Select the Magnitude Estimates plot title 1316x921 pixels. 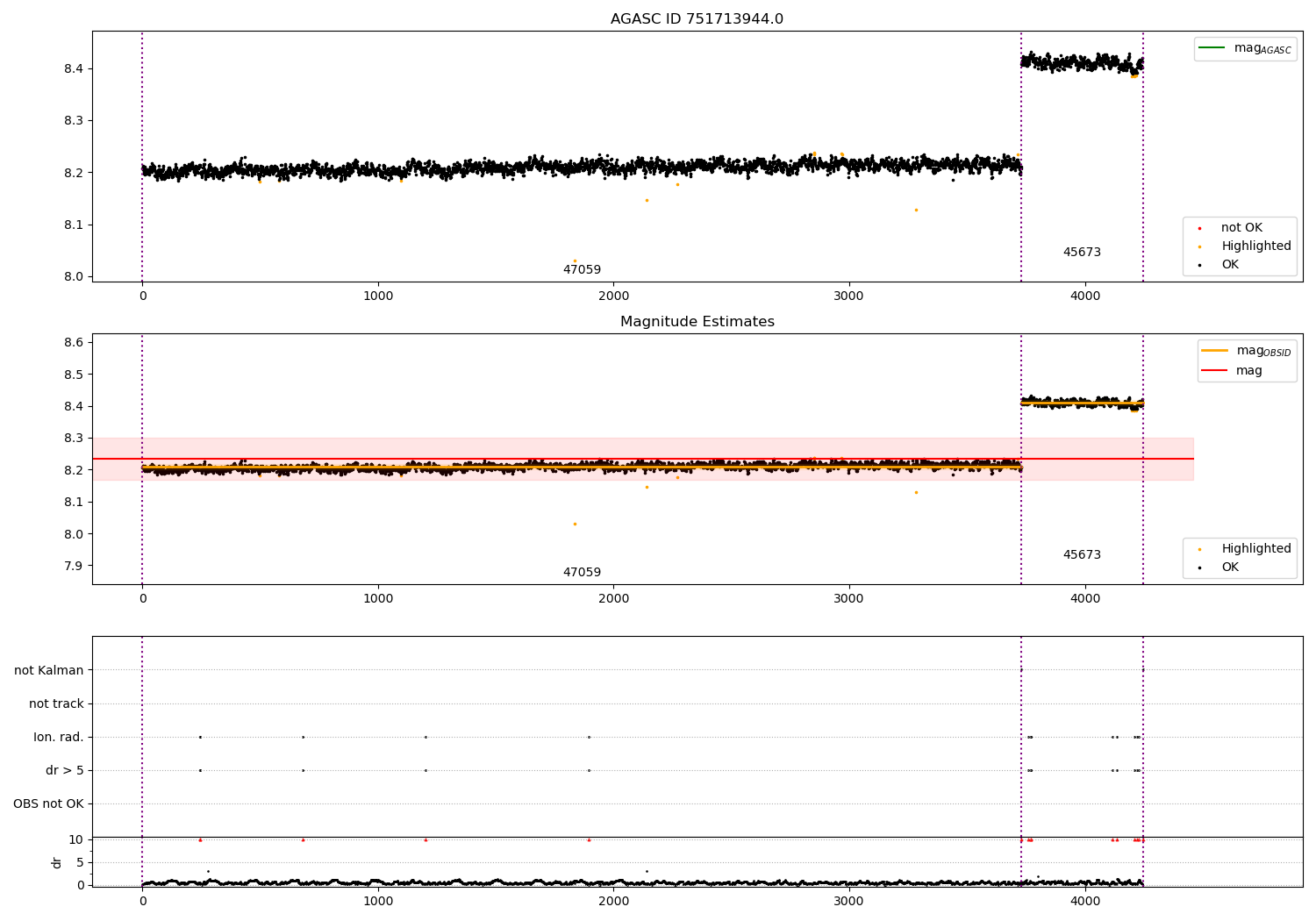click(x=697, y=322)
